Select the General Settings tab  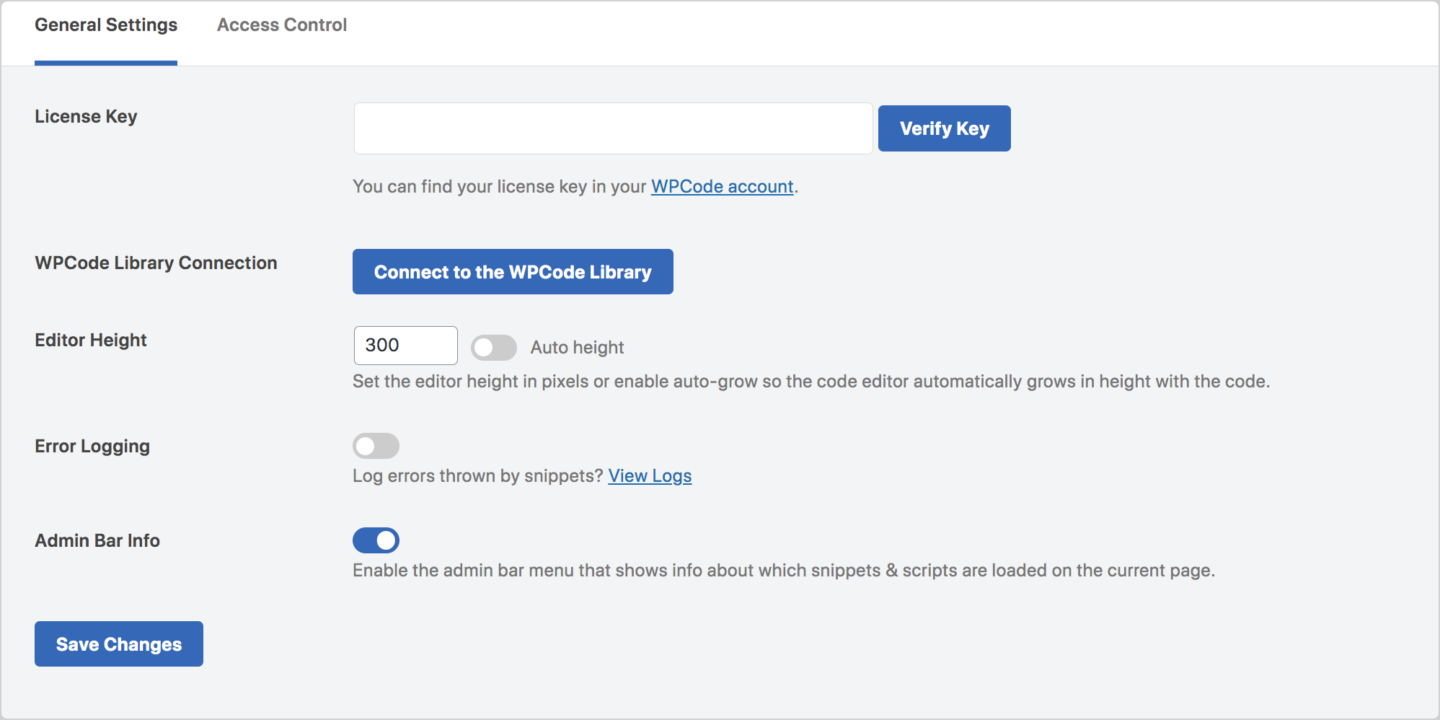tap(105, 24)
